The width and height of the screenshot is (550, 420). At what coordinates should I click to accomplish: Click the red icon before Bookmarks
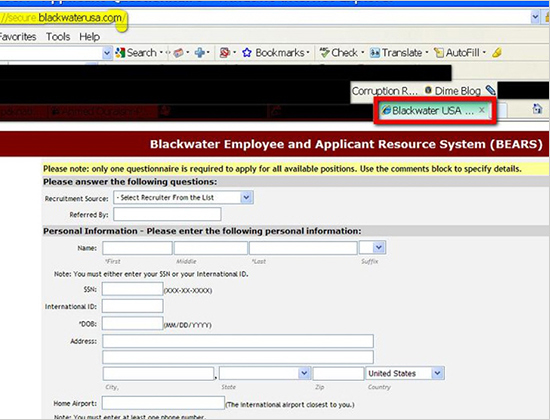pyautogui.click(x=224, y=53)
